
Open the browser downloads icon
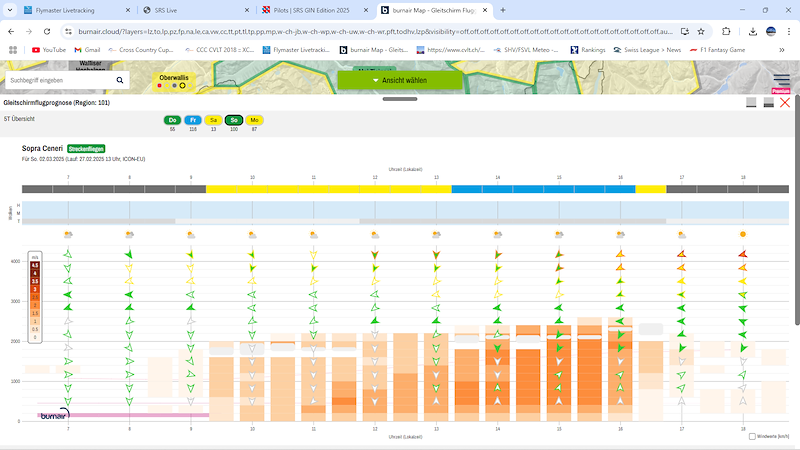point(753,32)
